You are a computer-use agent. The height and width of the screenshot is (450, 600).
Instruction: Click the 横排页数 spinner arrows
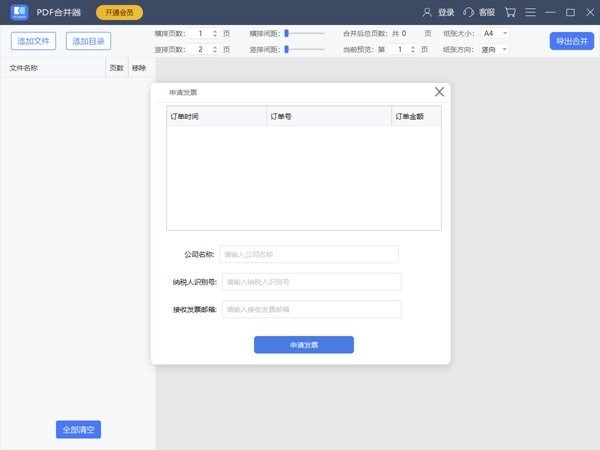[x=215, y=34]
